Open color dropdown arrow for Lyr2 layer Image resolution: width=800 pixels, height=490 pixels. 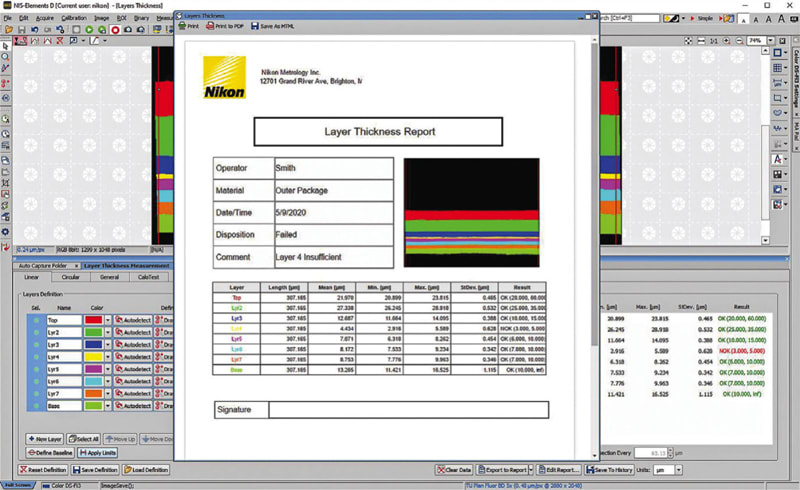(108, 332)
